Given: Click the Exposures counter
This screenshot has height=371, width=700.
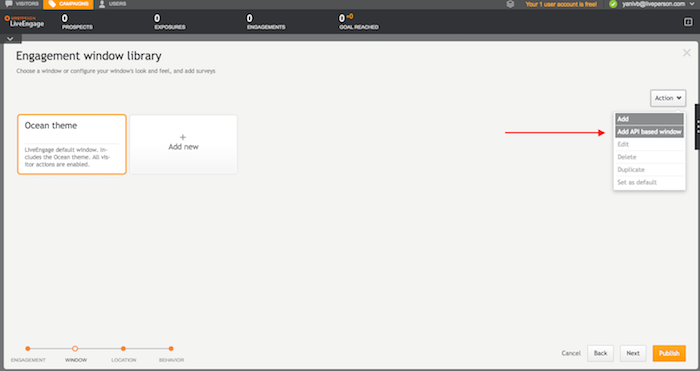Looking at the screenshot, I should (x=170, y=22).
